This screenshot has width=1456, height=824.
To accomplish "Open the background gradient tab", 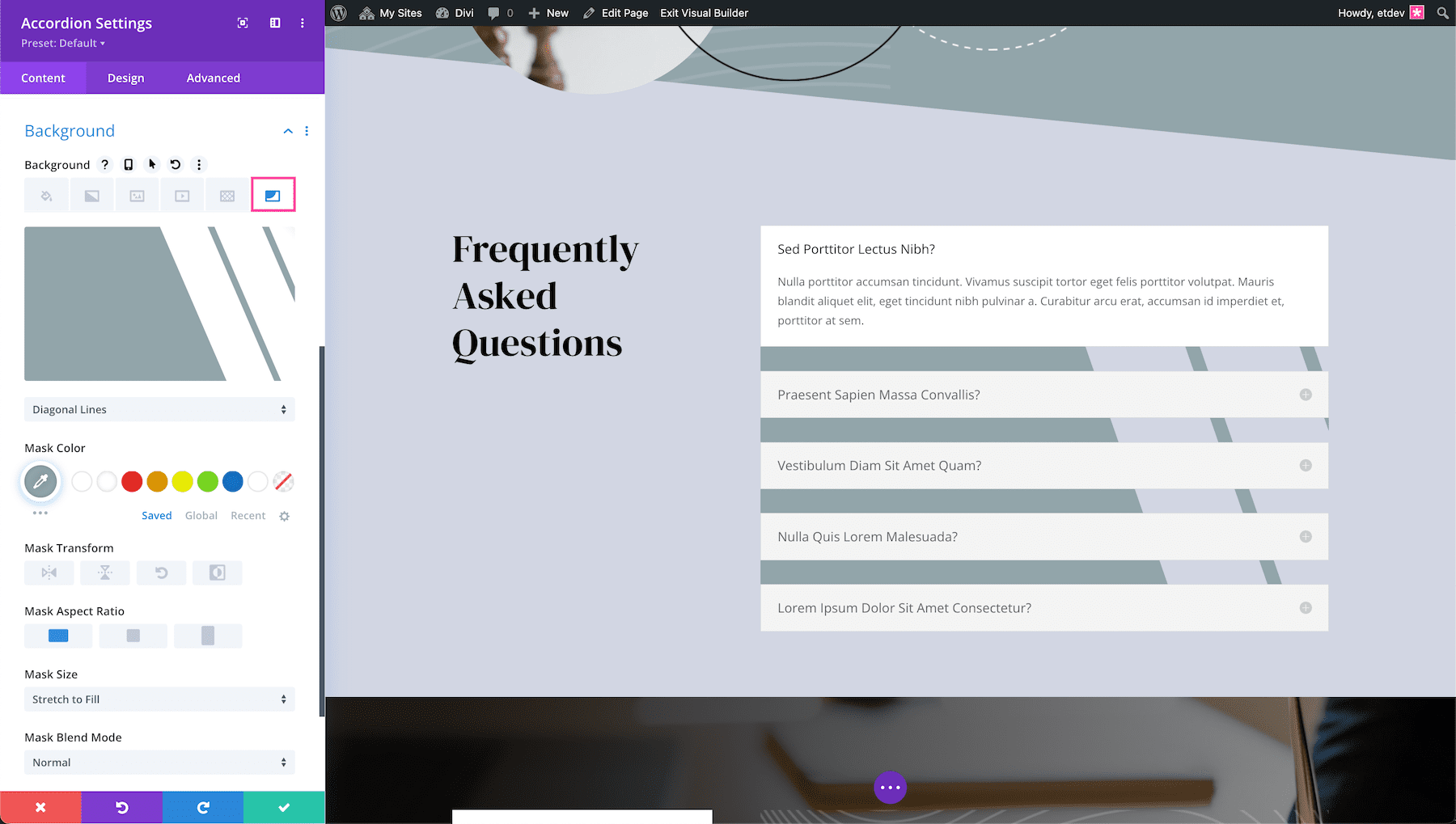I will [91, 194].
